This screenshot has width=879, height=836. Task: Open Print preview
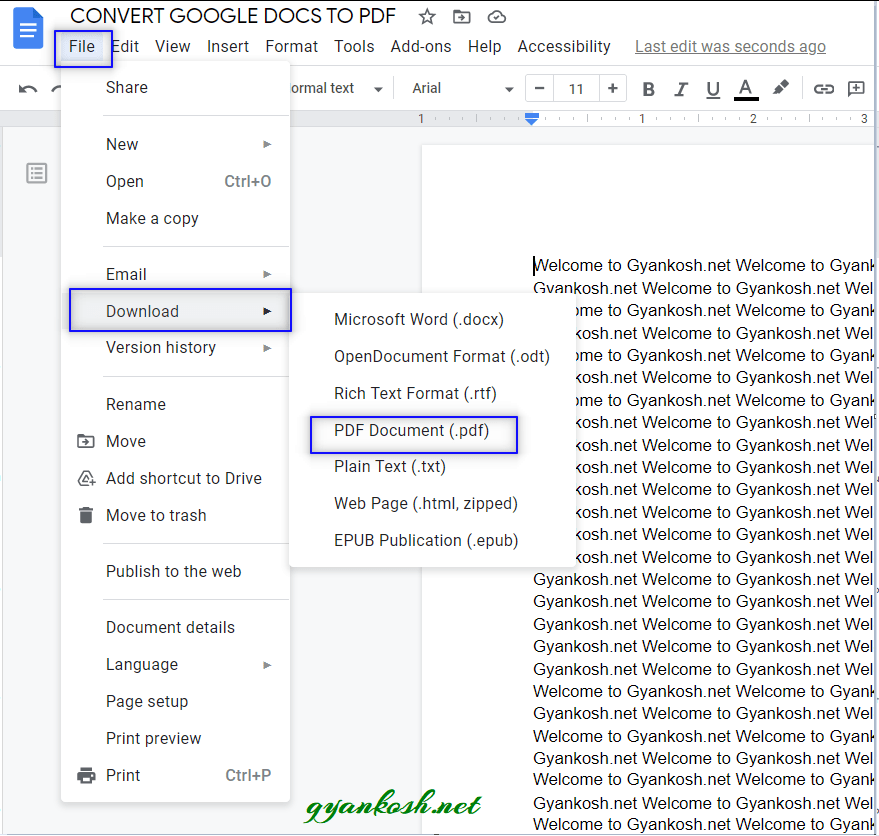coord(175,738)
